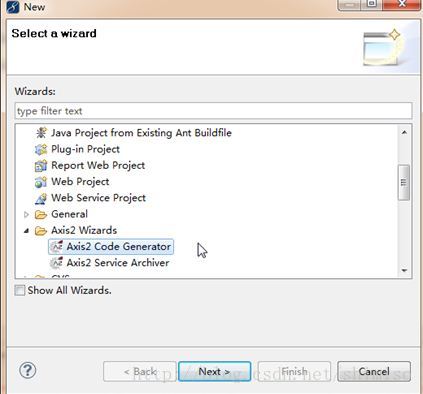Click the Axis2 Wizards folder icon
423x394 pixels.
[41, 231]
